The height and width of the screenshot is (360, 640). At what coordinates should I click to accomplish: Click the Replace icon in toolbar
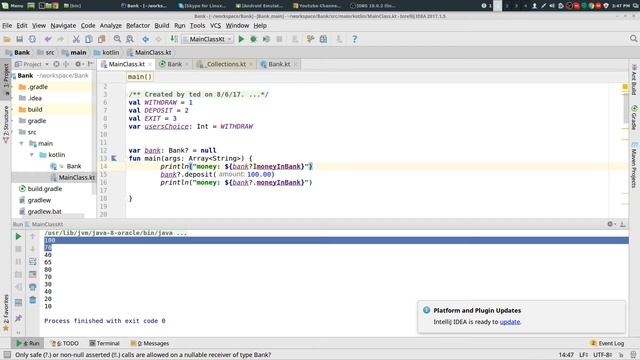(130, 39)
